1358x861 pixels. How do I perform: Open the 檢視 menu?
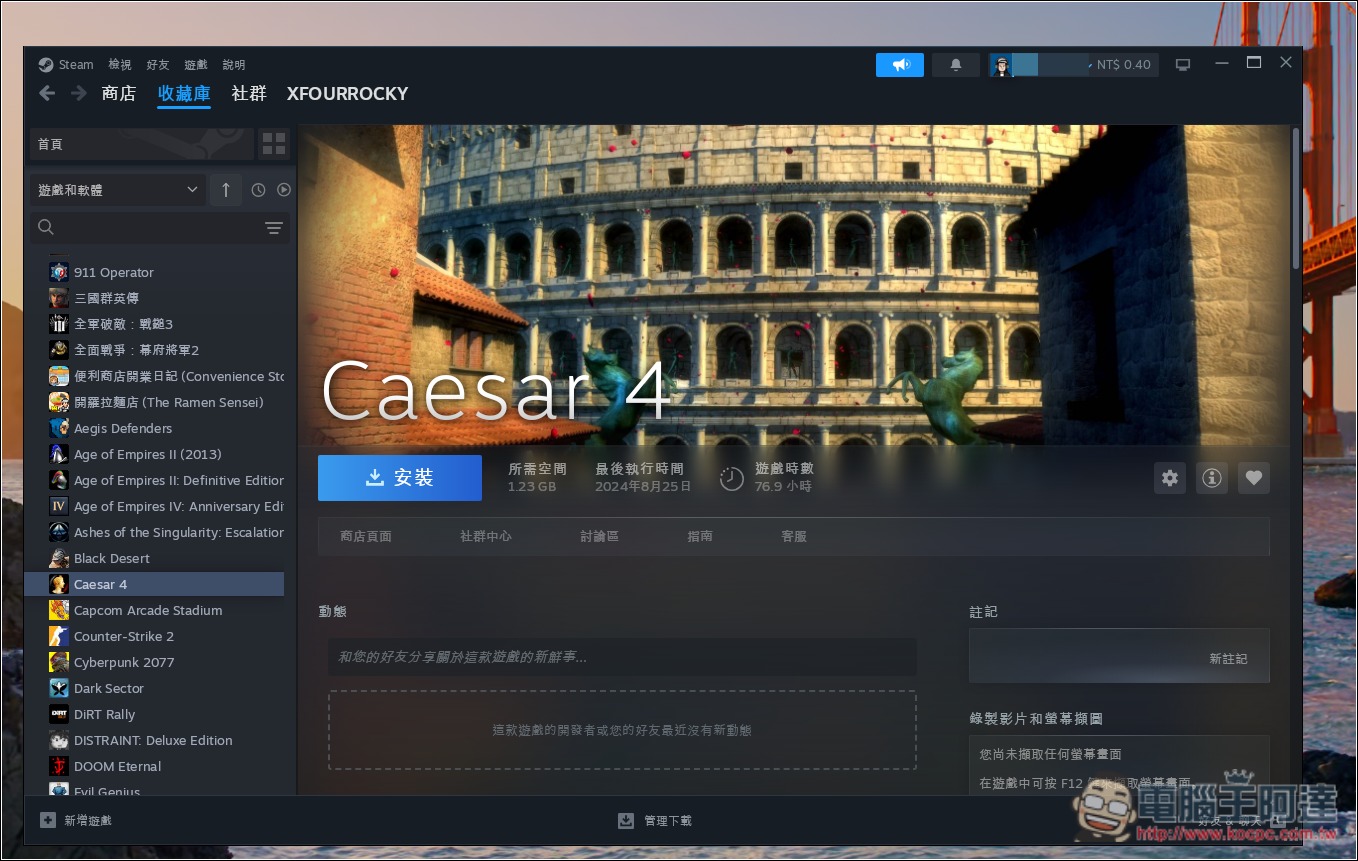120,65
